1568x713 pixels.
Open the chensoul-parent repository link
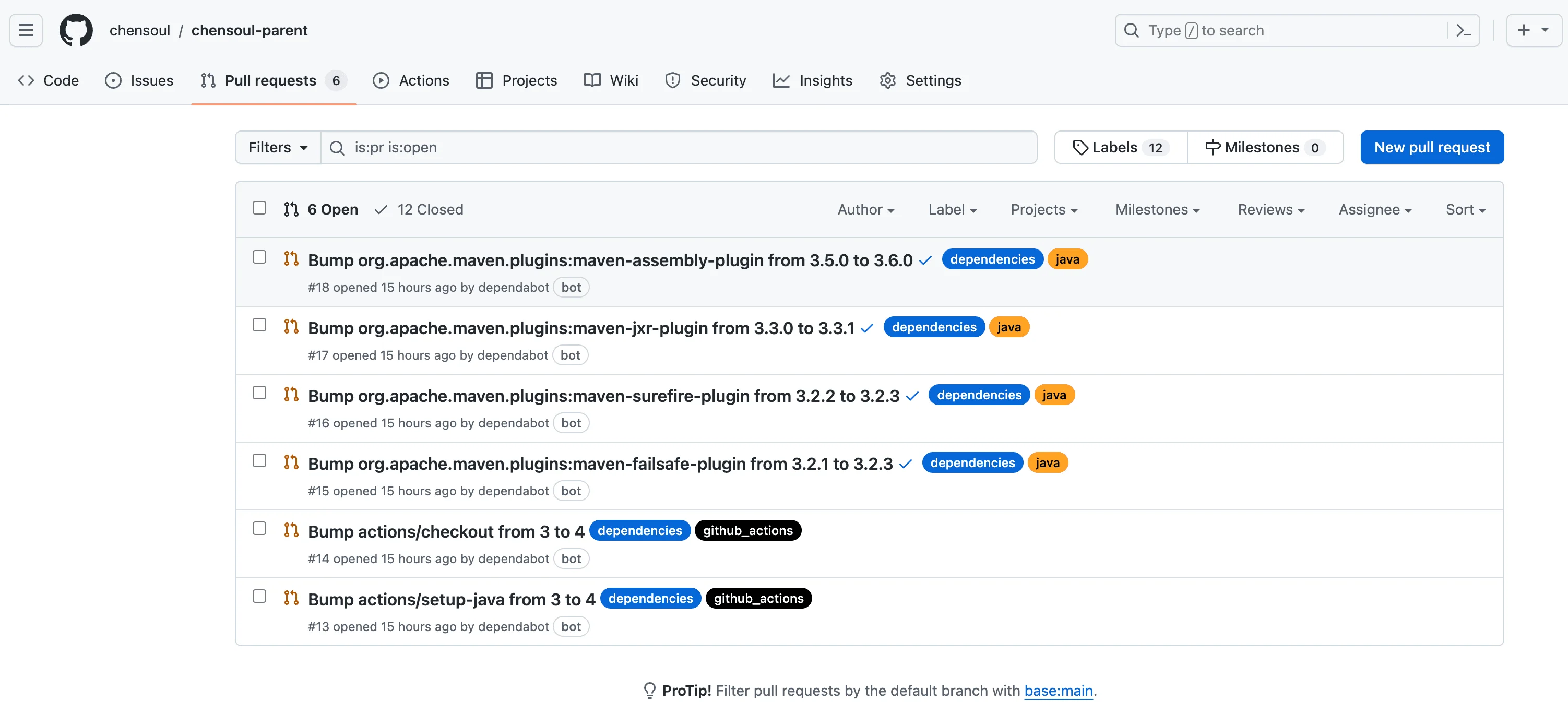250,30
